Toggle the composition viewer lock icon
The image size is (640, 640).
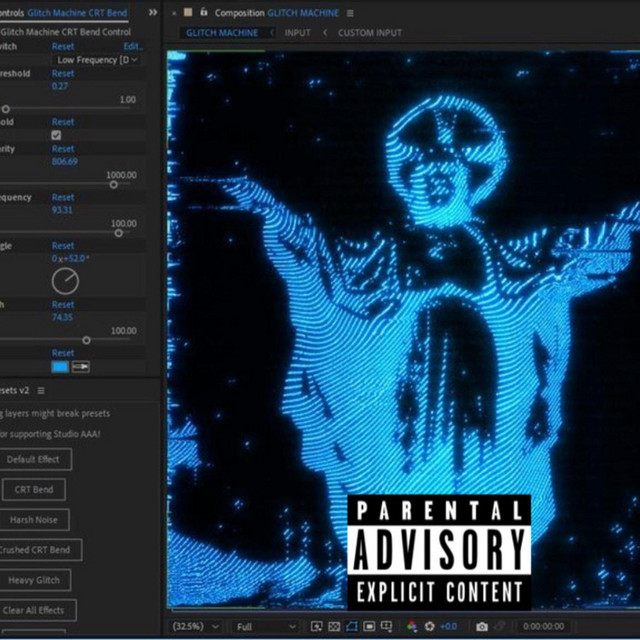pos(204,13)
